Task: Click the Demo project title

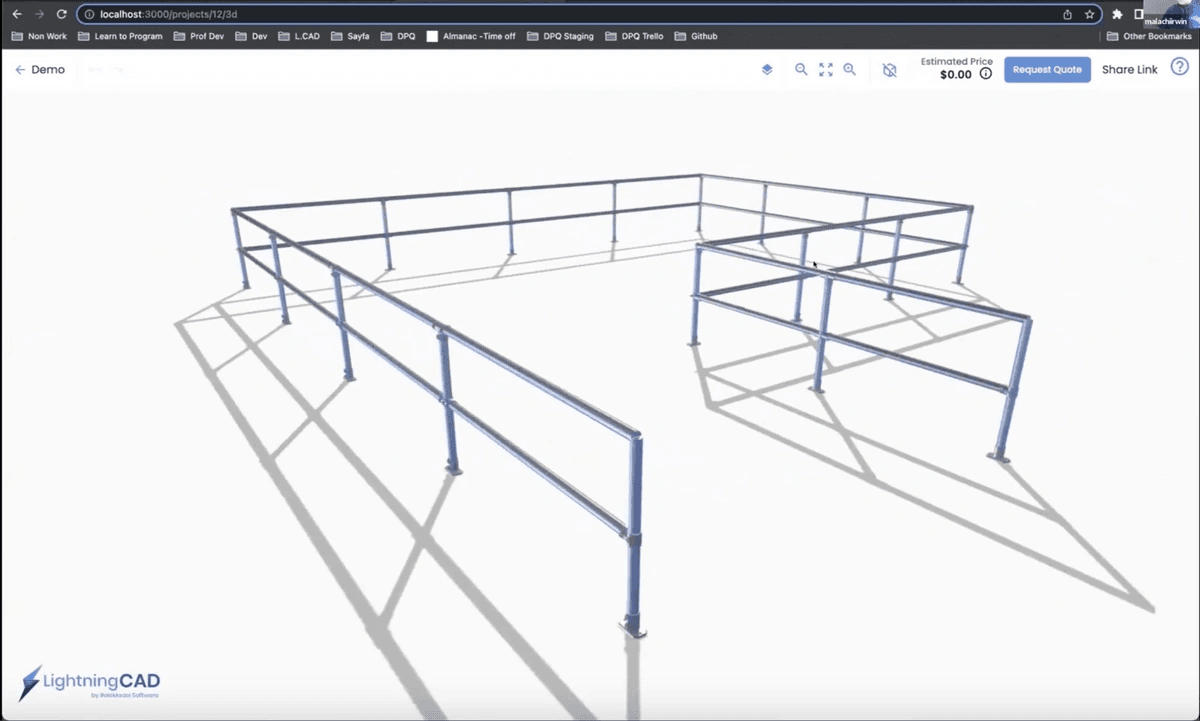Action: [x=48, y=70]
